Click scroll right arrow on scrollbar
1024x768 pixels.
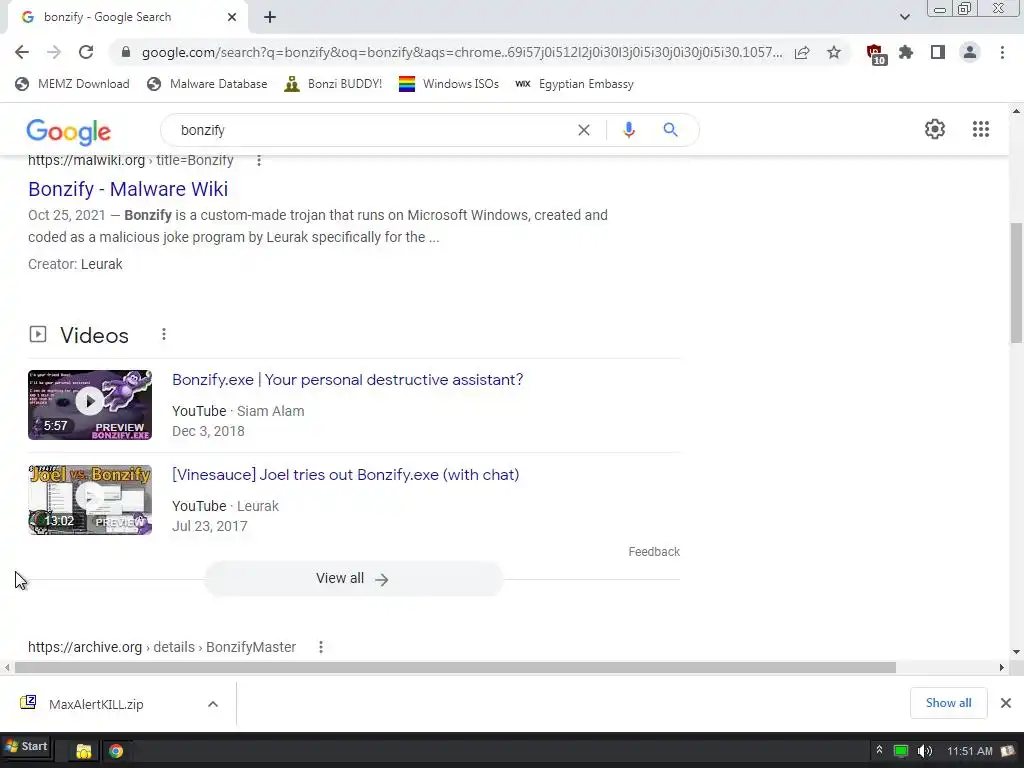(x=1002, y=667)
